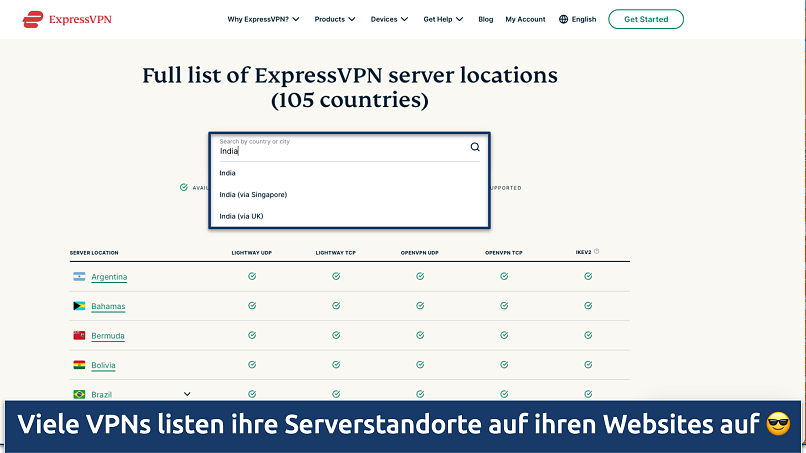Click the Bahamas flag icon
The height and width of the screenshot is (453, 806).
coord(79,306)
